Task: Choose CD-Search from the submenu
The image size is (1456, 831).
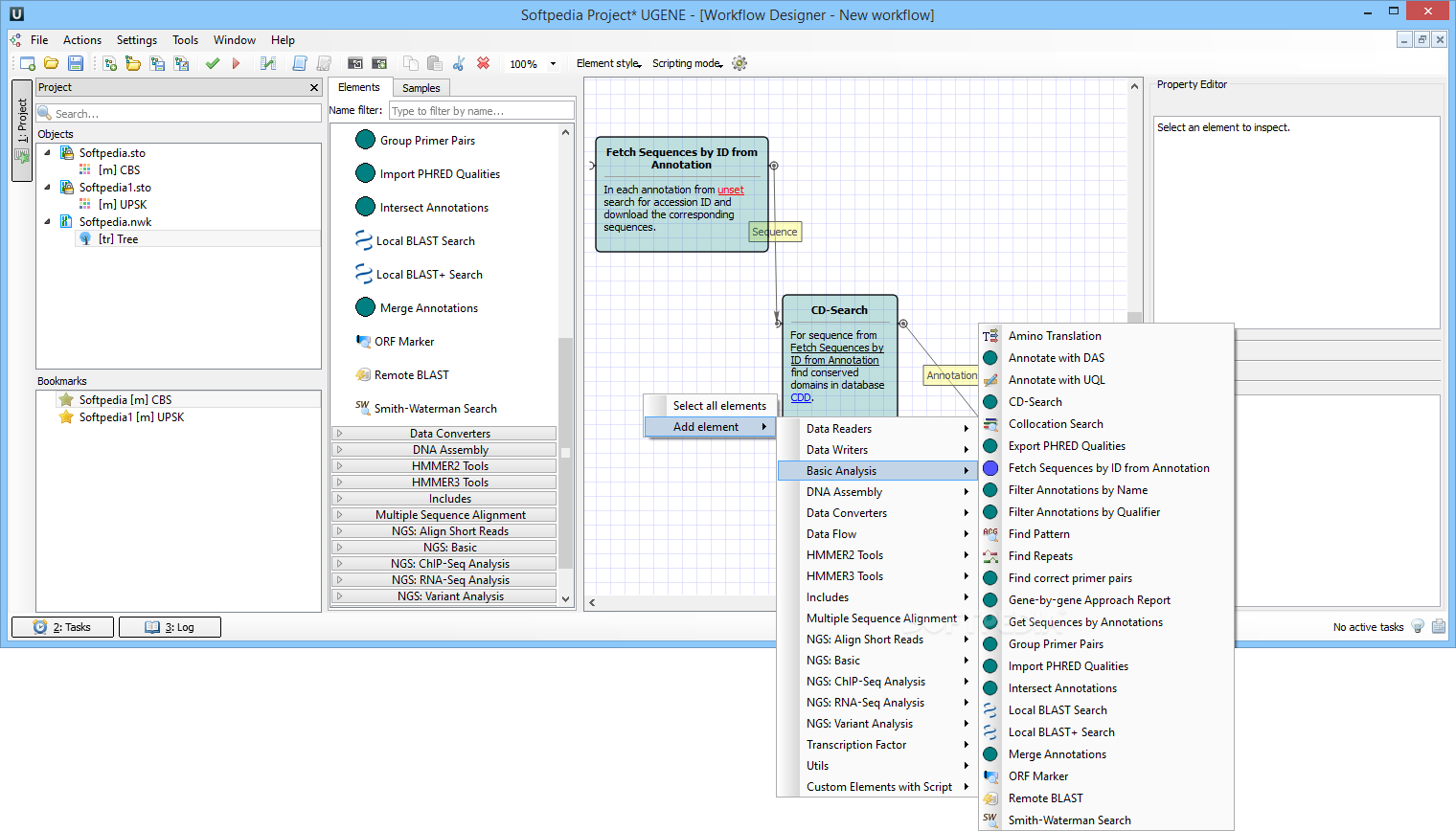Action: coord(1106,402)
